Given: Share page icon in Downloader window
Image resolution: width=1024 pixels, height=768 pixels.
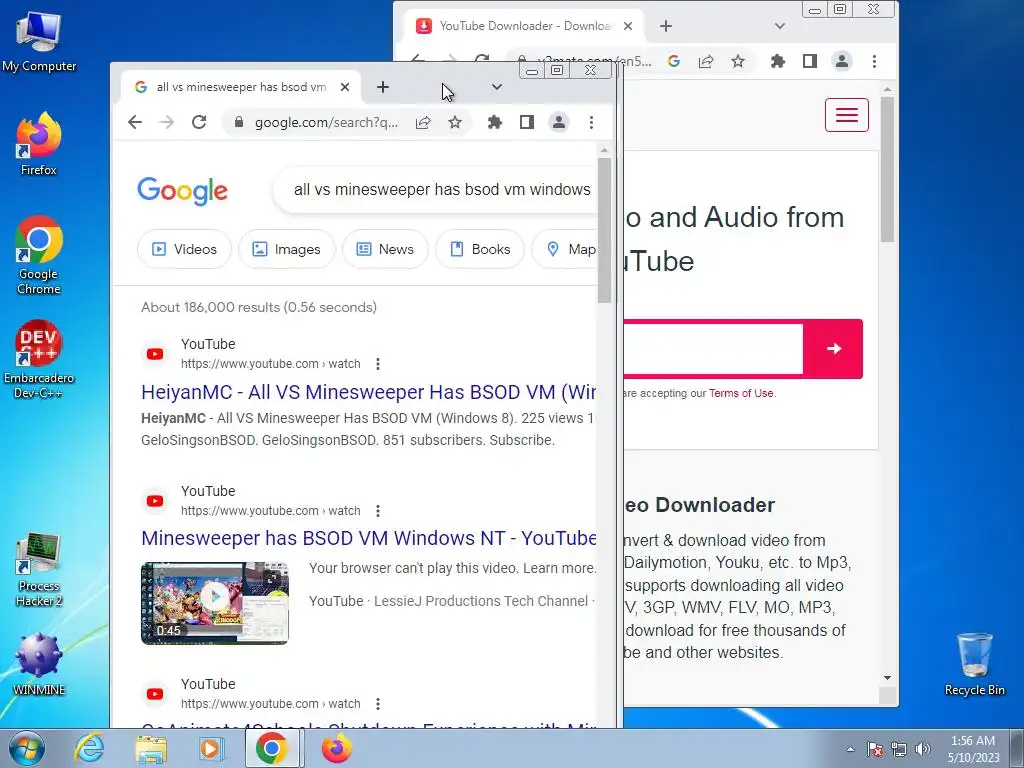Looking at the screenshot, I should [706, 61].
